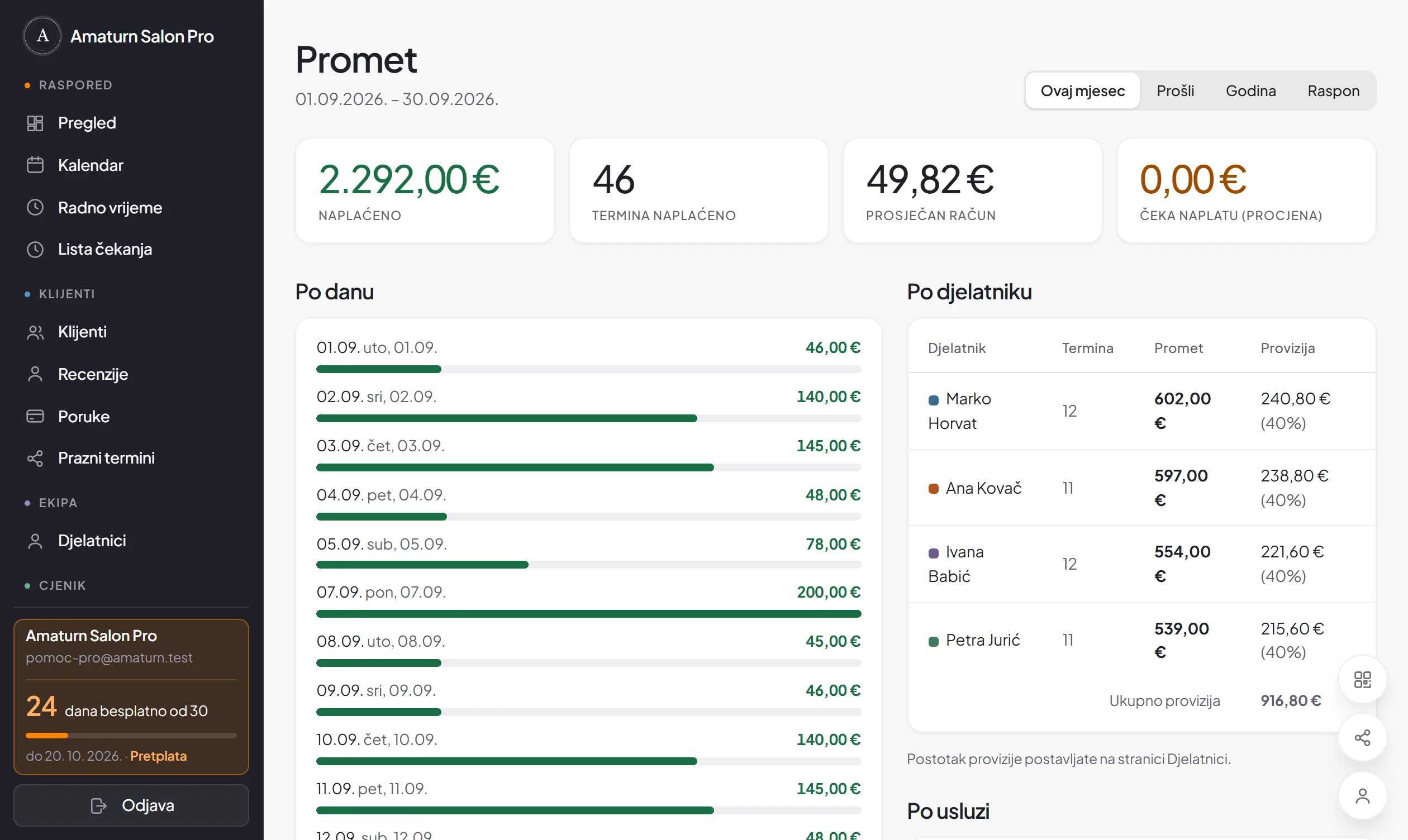Click the Radno vrijeme clock icon
This screenshot has height=840, width=1408.
click(x=35, y=208)
